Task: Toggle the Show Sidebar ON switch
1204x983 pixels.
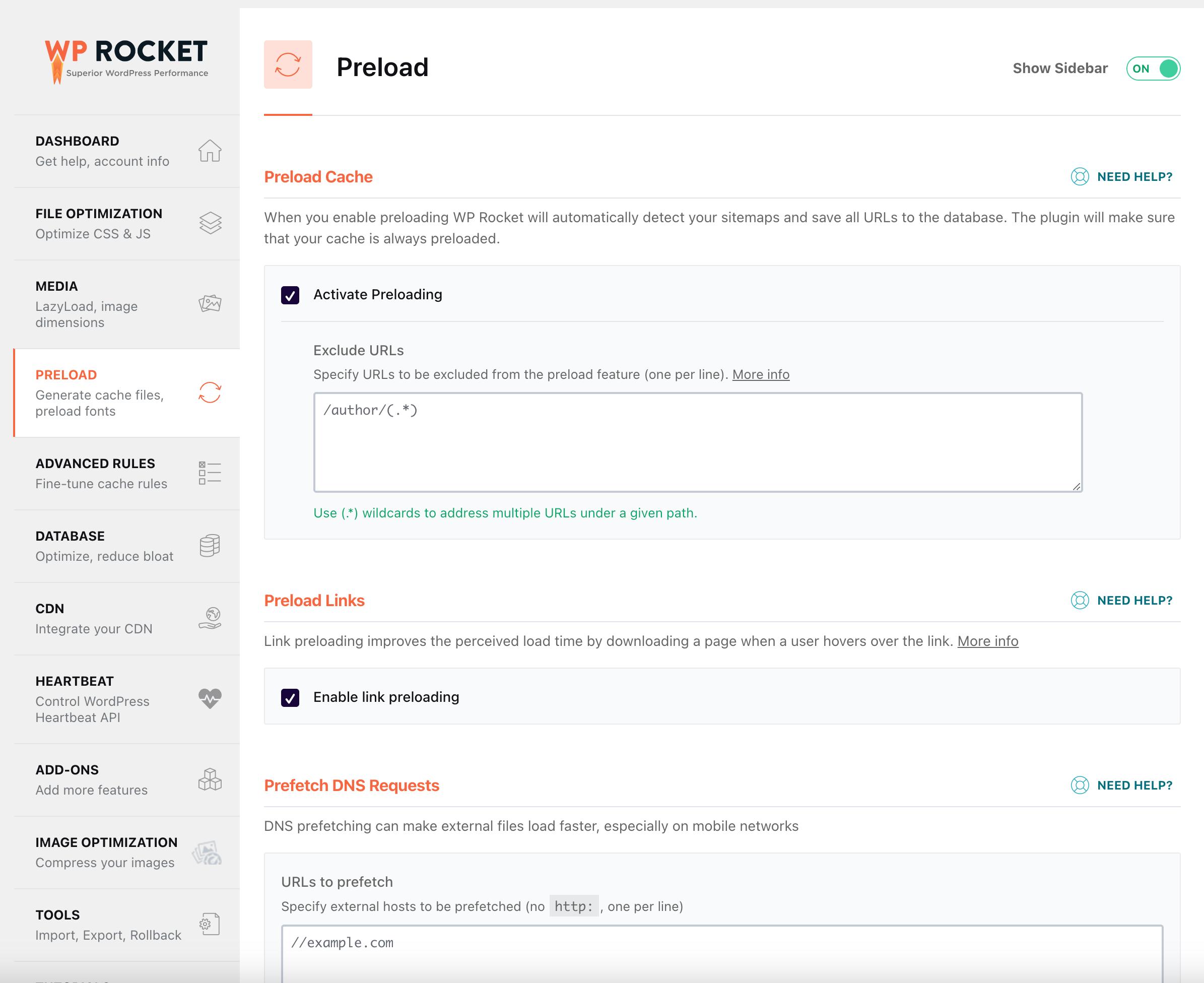Action: (1153, 69)
